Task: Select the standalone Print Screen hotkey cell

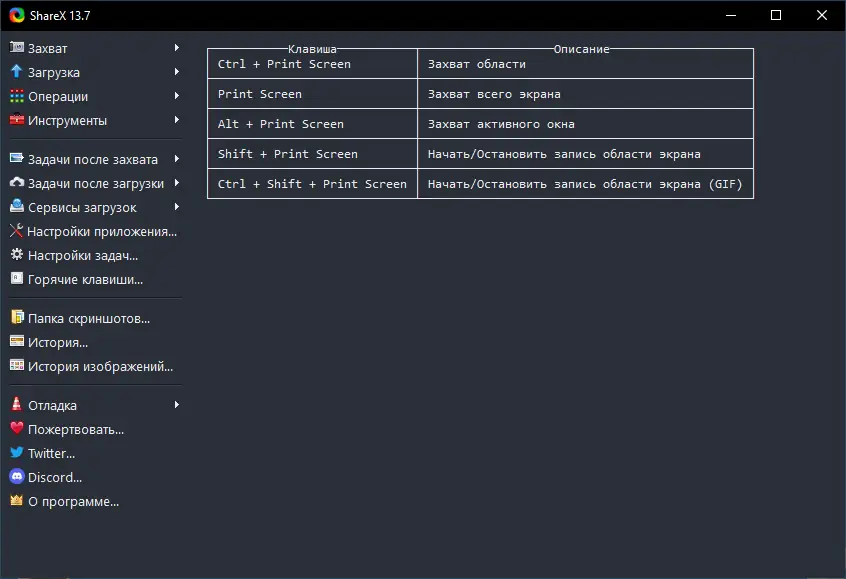Action: [312, 94]
